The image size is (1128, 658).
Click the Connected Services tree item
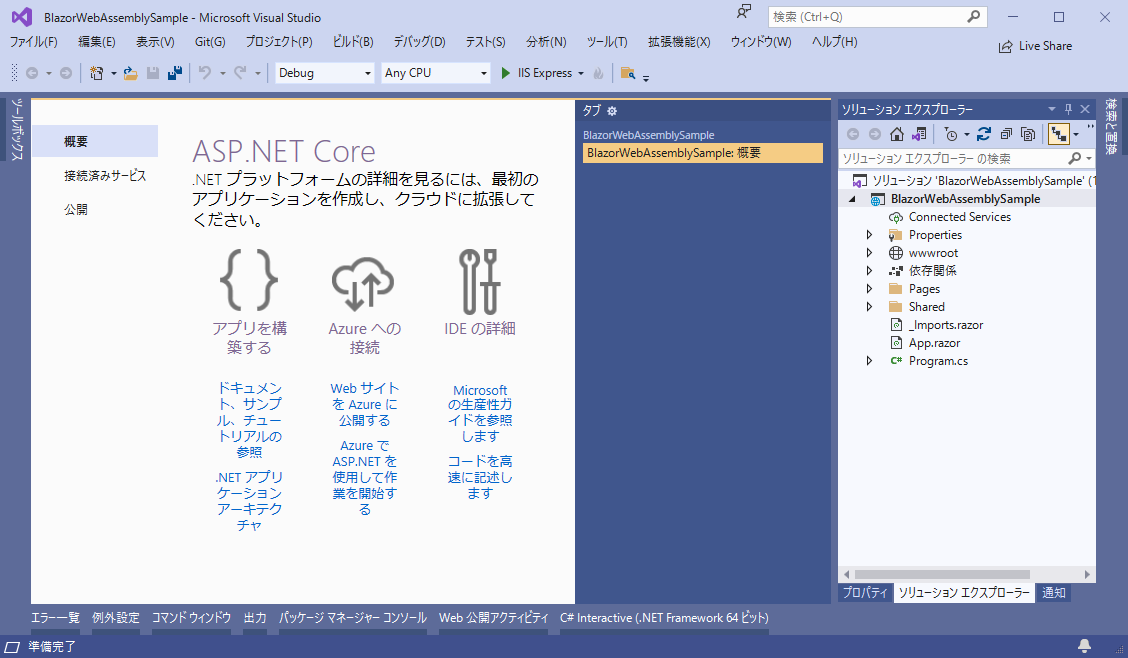tap(960, 216)
